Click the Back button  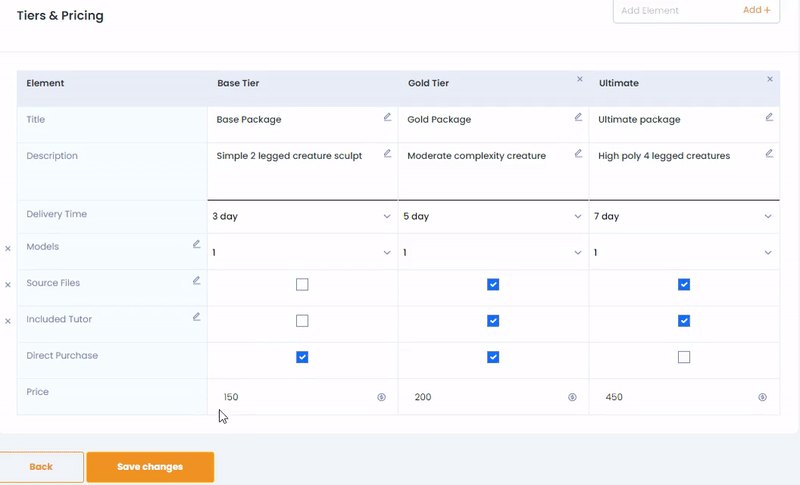point(41,467)
